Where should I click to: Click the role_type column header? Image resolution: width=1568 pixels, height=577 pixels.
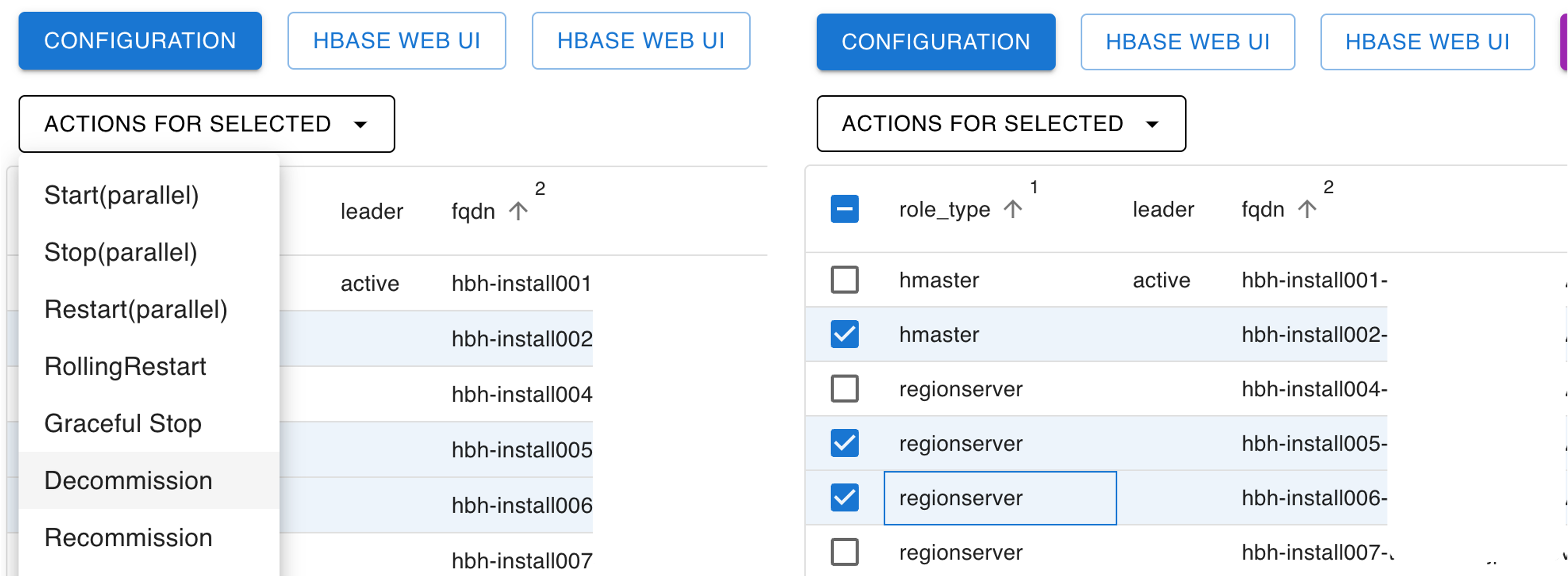(945, 209)
